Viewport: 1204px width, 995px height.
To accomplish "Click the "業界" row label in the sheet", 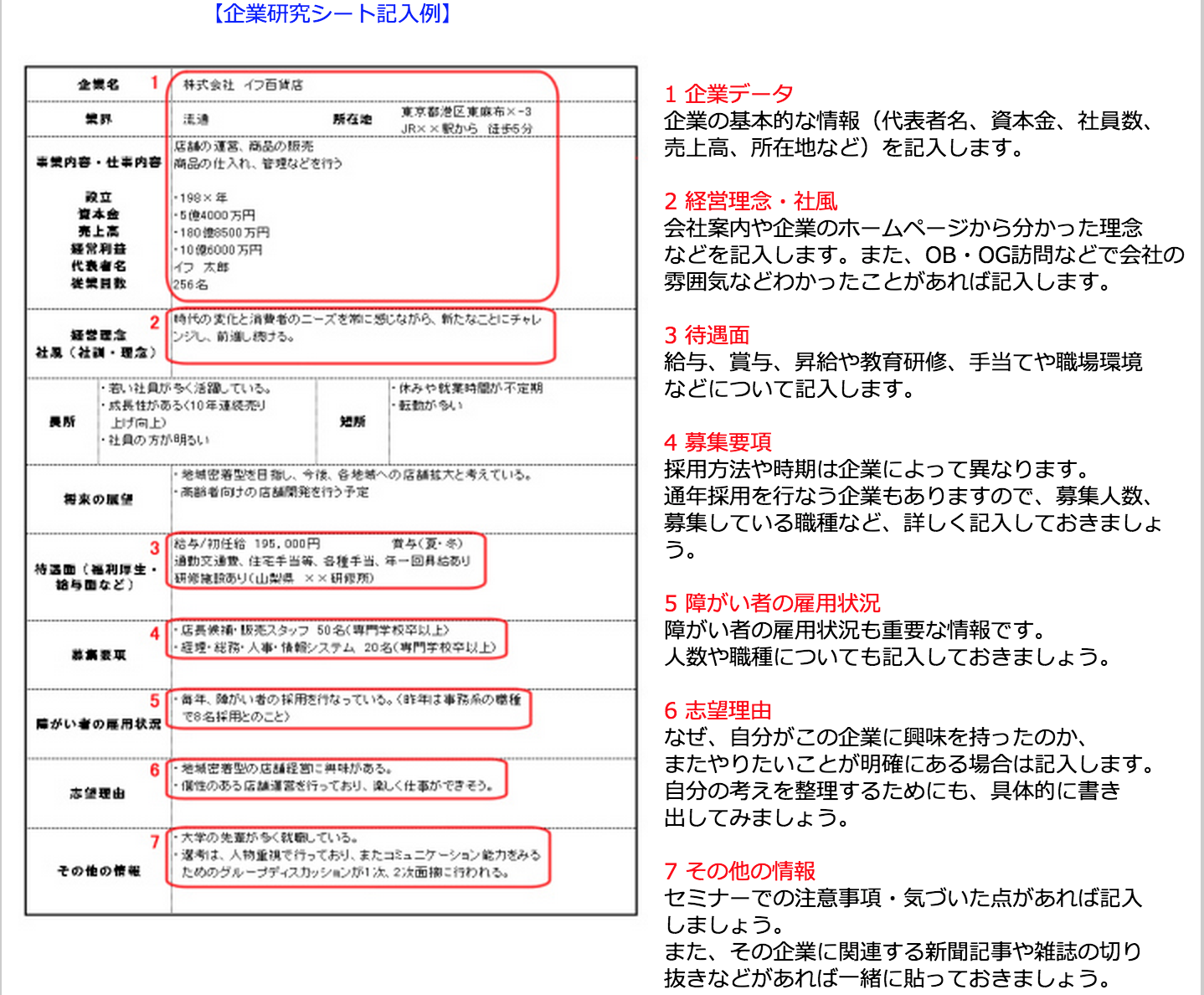I will tap(98, 119).
